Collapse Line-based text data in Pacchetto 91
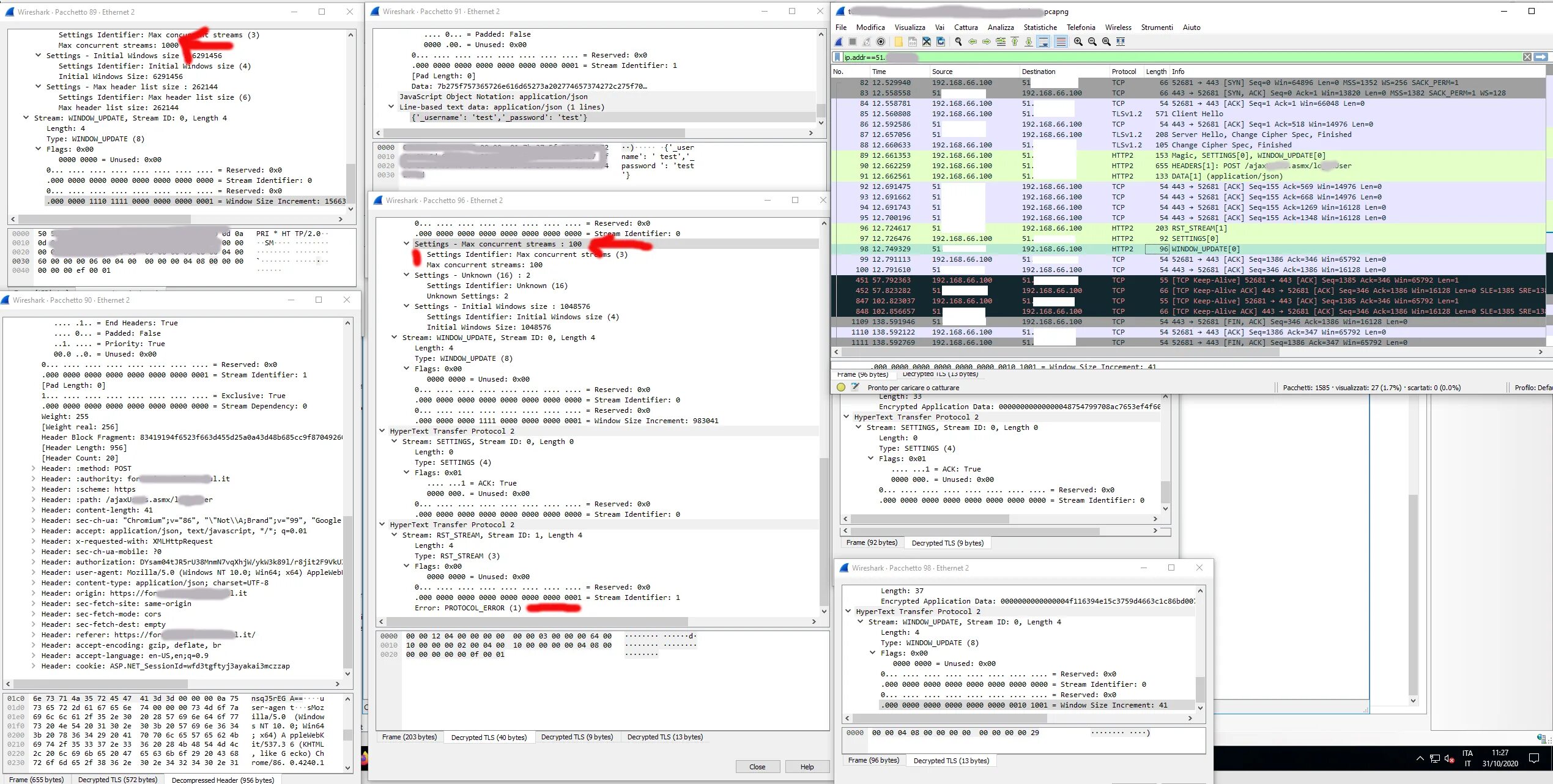 click(x=391, y=106)
